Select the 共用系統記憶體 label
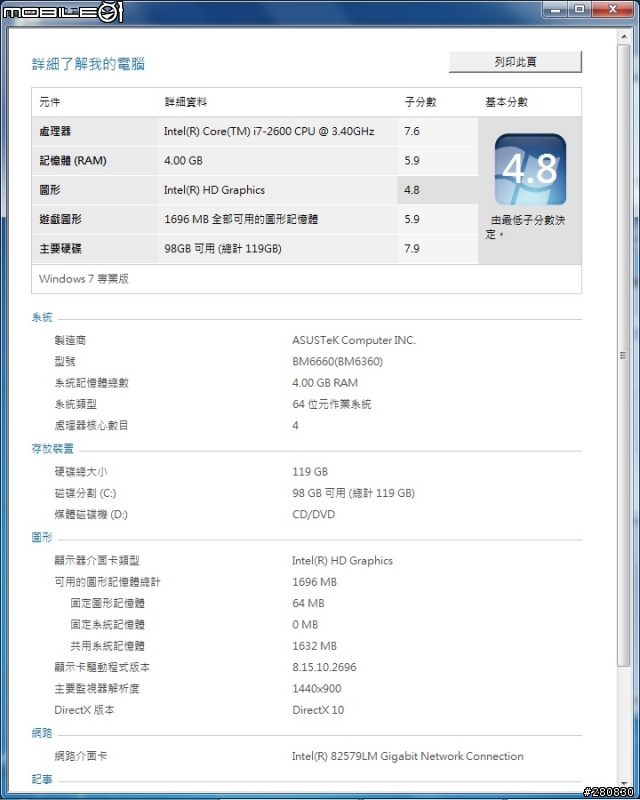The width and height of the screenshot is (640, 800). point(108,646)
